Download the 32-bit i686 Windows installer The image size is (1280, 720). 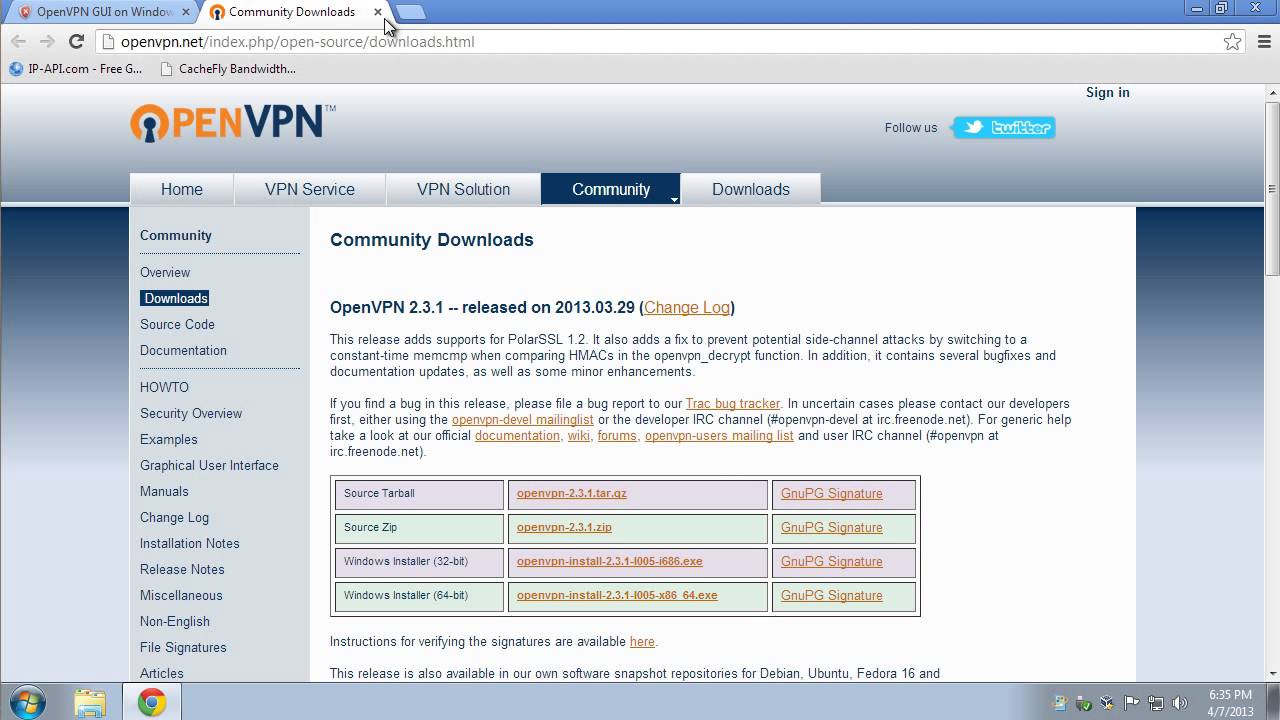pyautogui.click(x=609, y=561)
